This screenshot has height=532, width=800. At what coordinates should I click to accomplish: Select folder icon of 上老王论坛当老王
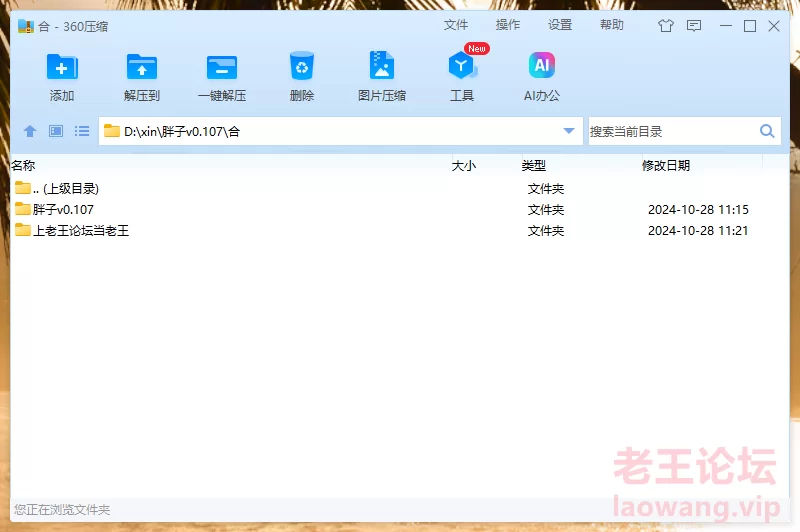point(22,230)
